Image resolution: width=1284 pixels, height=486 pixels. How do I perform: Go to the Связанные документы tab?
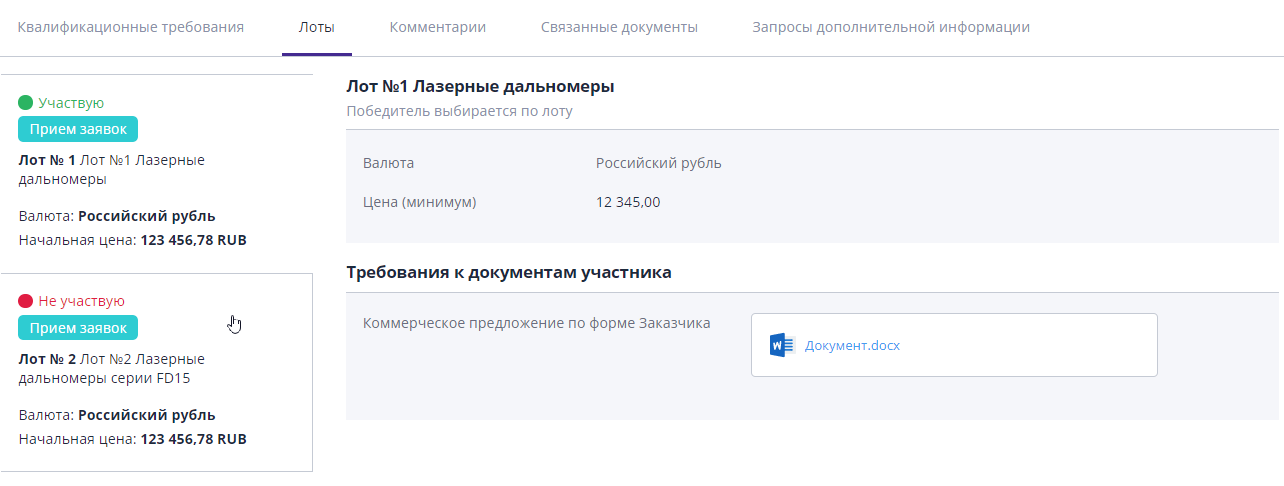[619, 27]
